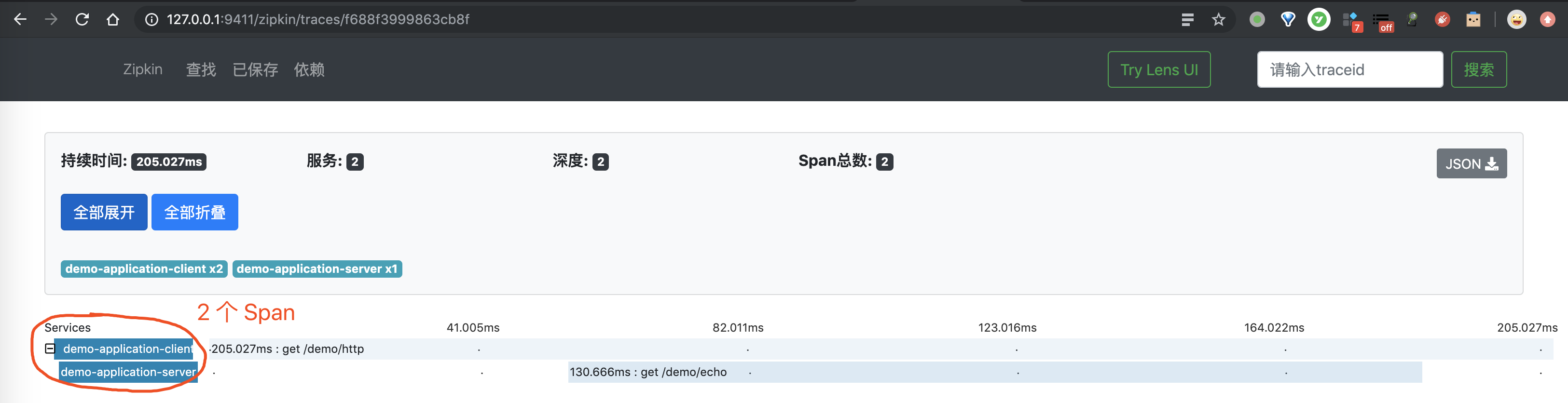Screen dimensions: 1568x403
Task: Open the 依赖 dependencies page
Action: click(x=309, y=69)
